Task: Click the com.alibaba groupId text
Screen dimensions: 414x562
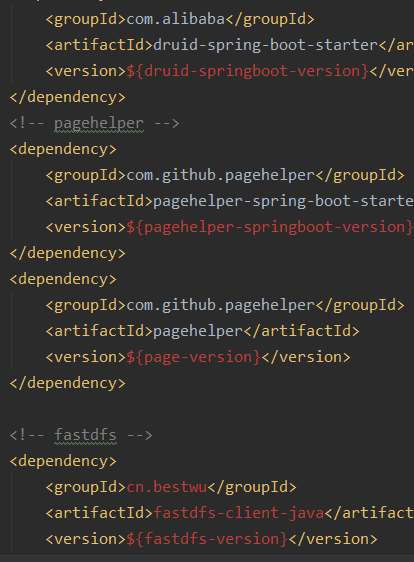Action: pyautogui.click(x=176, y=19)
